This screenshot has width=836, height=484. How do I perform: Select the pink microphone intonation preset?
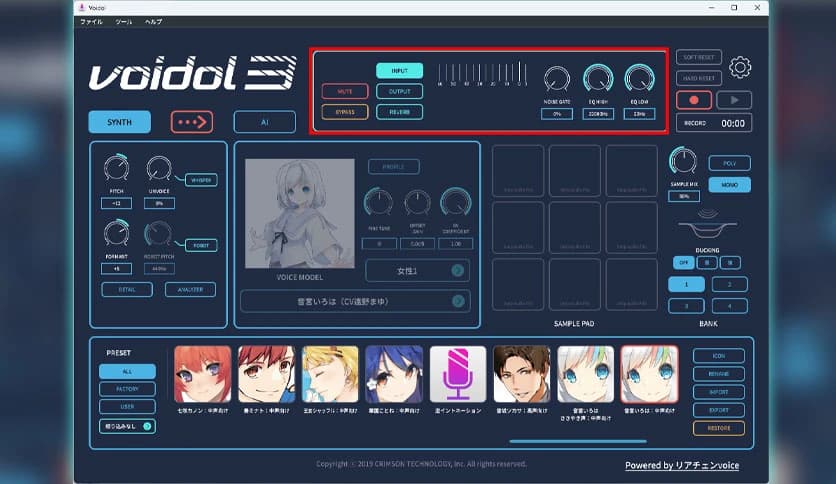458,374
